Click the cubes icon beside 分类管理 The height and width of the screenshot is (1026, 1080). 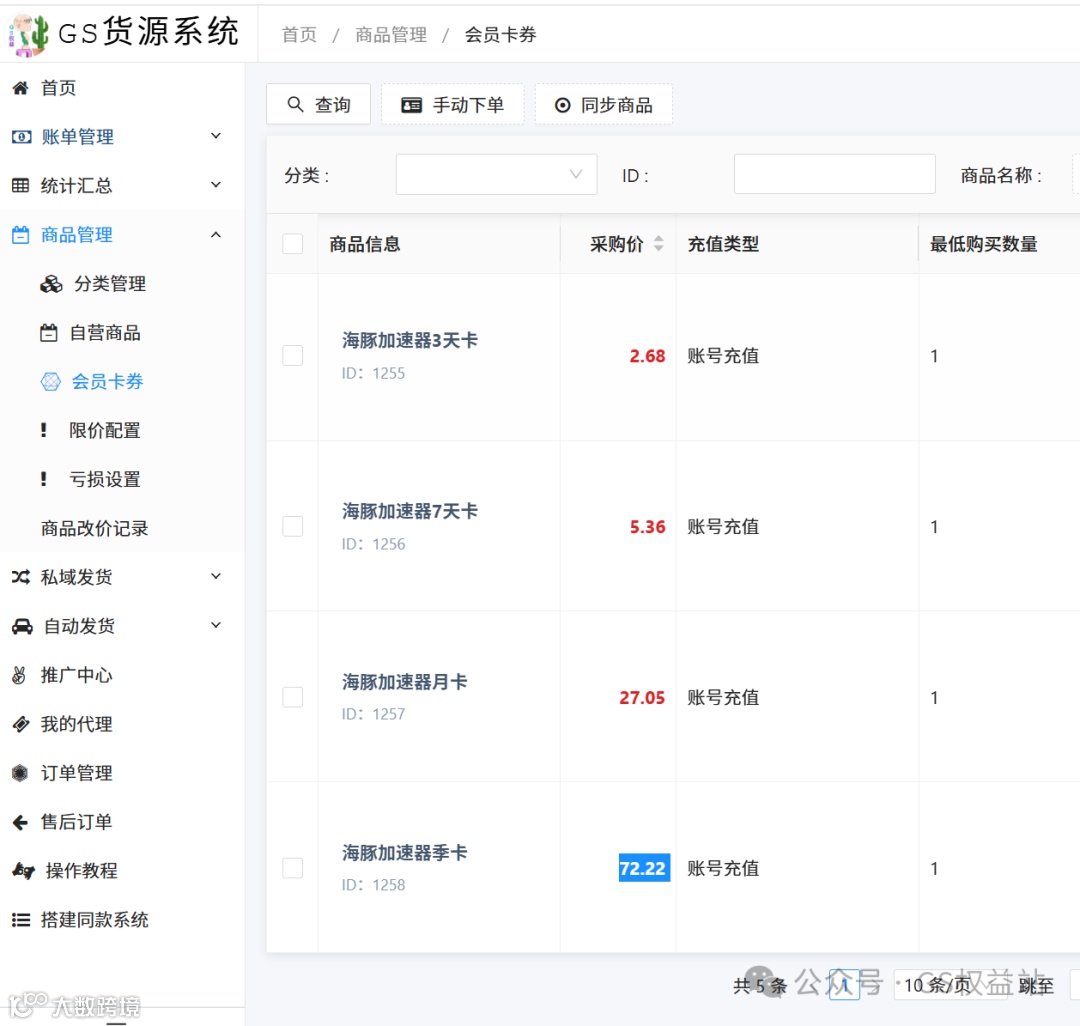[x=51, y=284]
